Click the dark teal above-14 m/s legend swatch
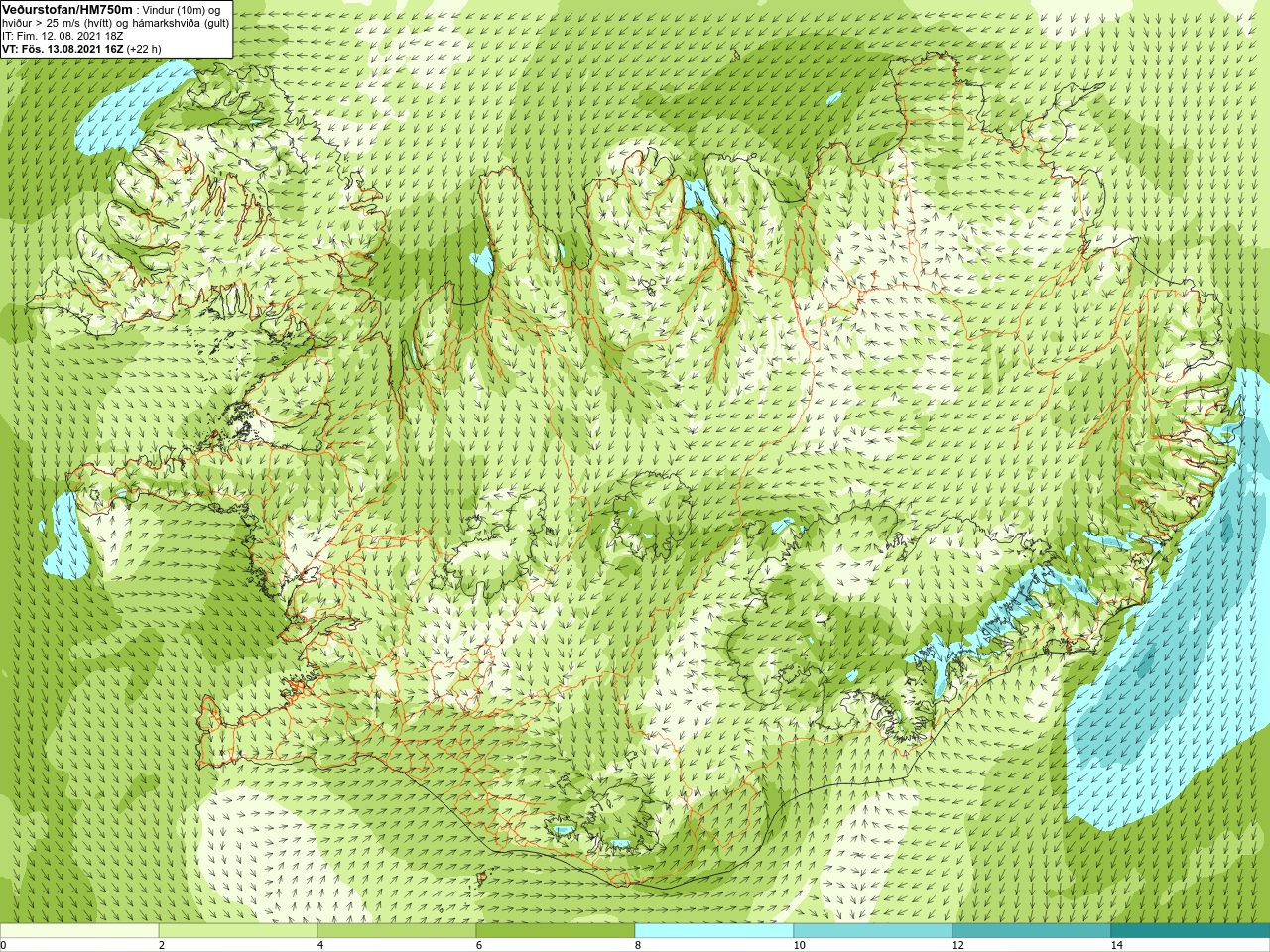 point(1191,931)
